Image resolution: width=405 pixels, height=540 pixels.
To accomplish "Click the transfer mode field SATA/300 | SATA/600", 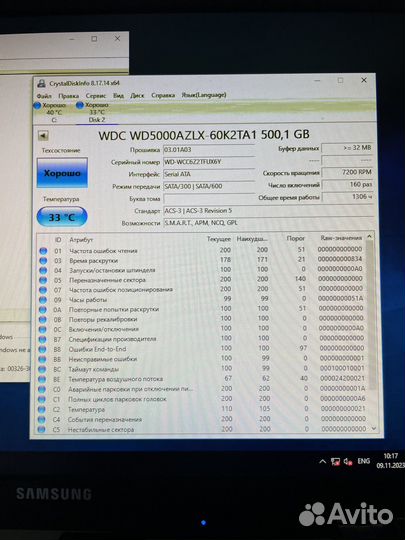I will click(x=209, y=186).
